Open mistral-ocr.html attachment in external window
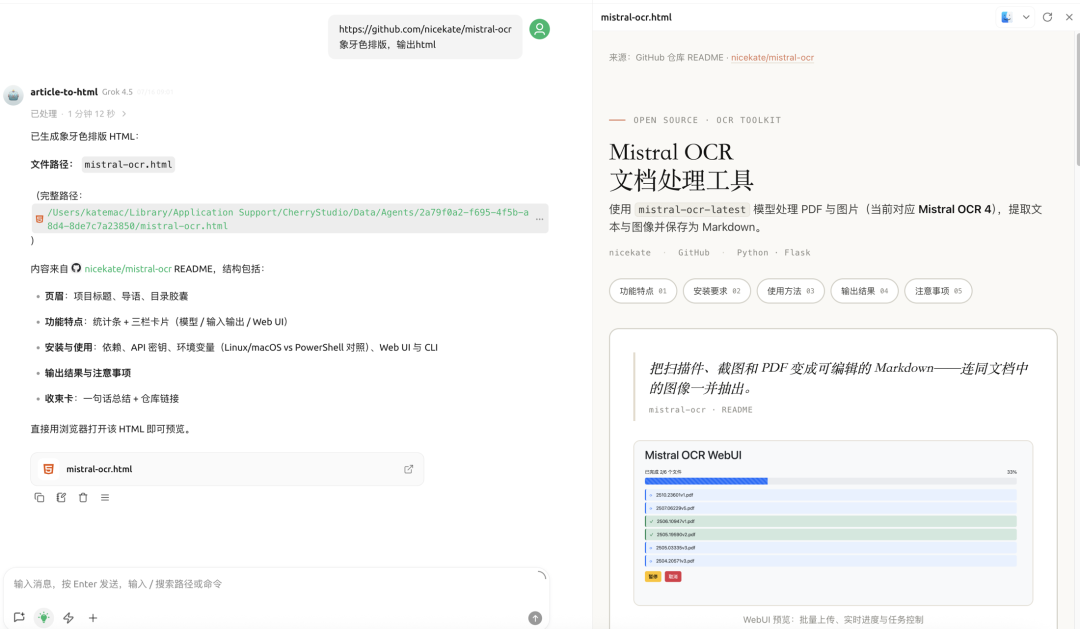Image resolution: width=1080 pixels, height=629 pixels. coord(408,469)
